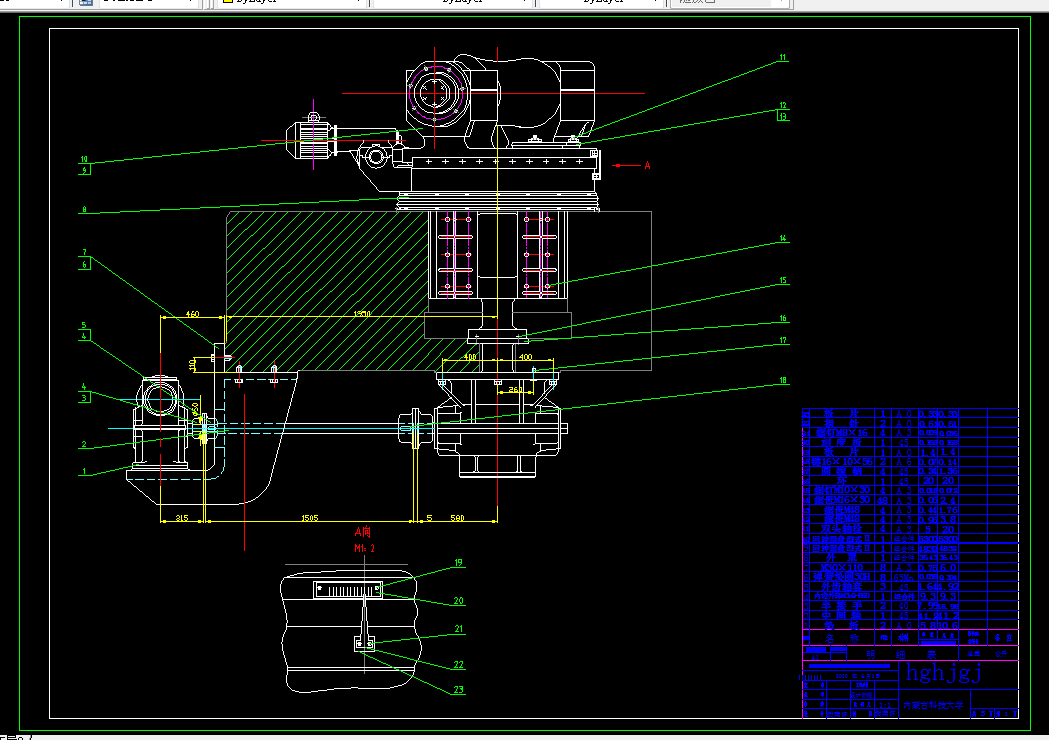Select the 外罩 row in parts list
The height and width of the screenshot is (740, 1049).
coord(910,558)
